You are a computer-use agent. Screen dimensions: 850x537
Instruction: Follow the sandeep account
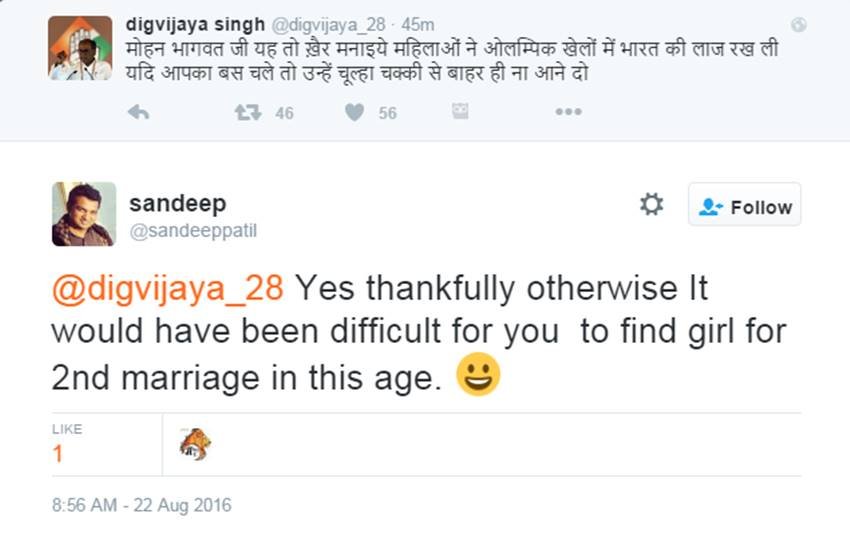click(x=744, y=206)
